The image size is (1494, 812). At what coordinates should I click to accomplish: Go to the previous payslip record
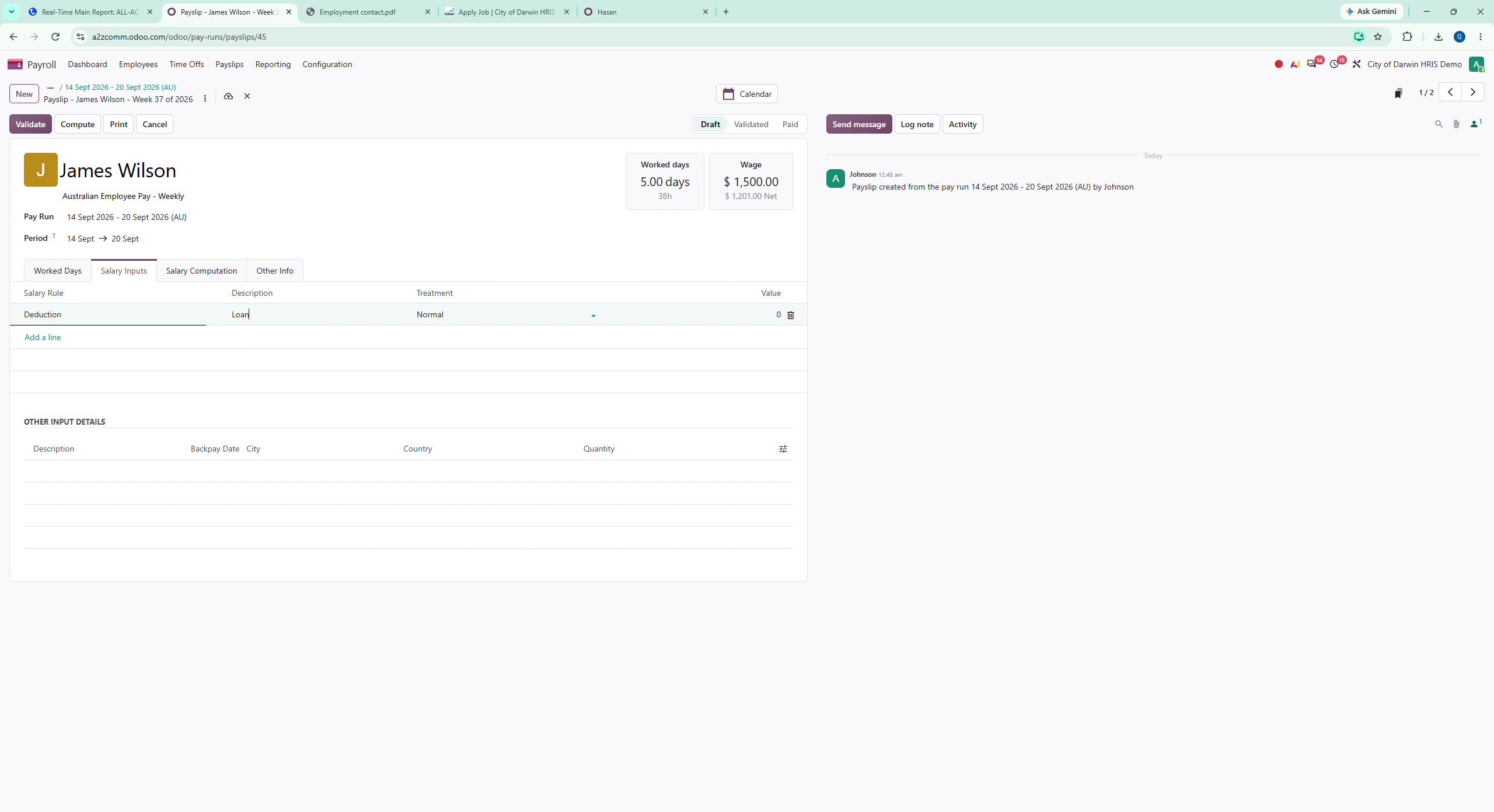click(x=1450, y=92)
